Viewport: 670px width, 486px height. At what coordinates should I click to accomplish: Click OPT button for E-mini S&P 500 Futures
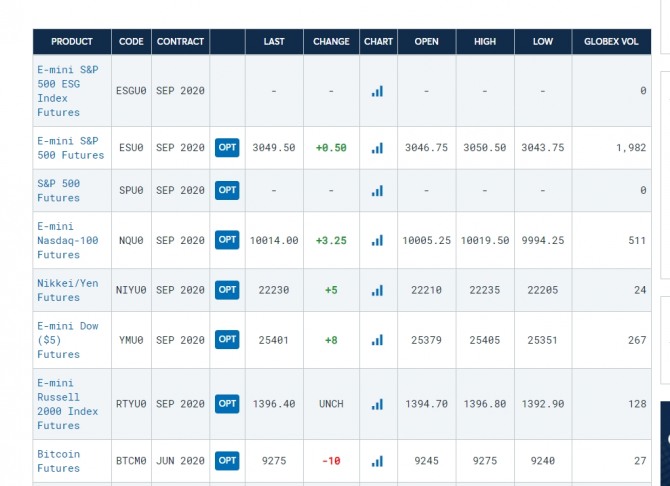227,148
